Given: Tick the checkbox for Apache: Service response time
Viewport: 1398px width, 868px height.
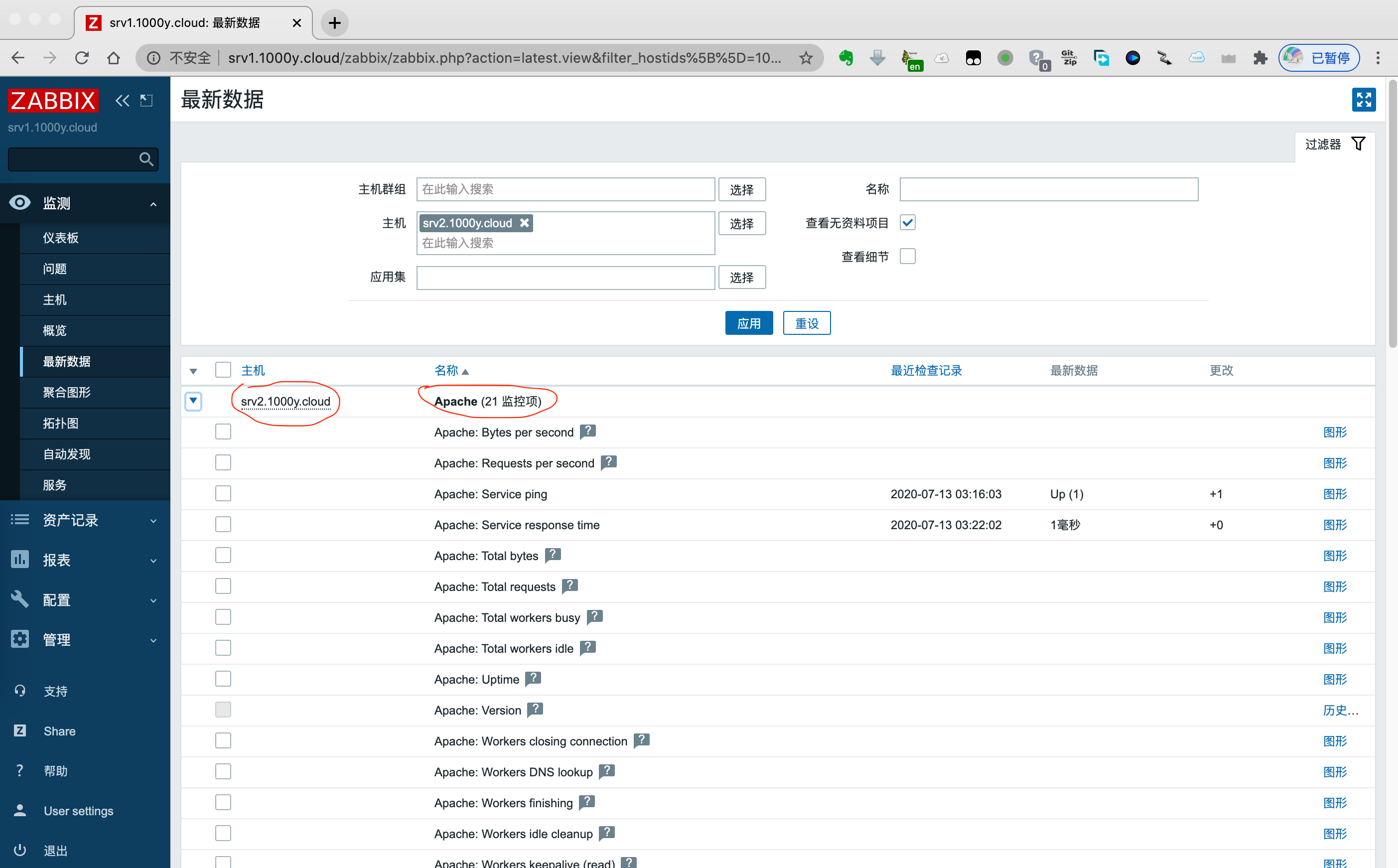Looking at the screenshot, I should [x=223, y=524].
